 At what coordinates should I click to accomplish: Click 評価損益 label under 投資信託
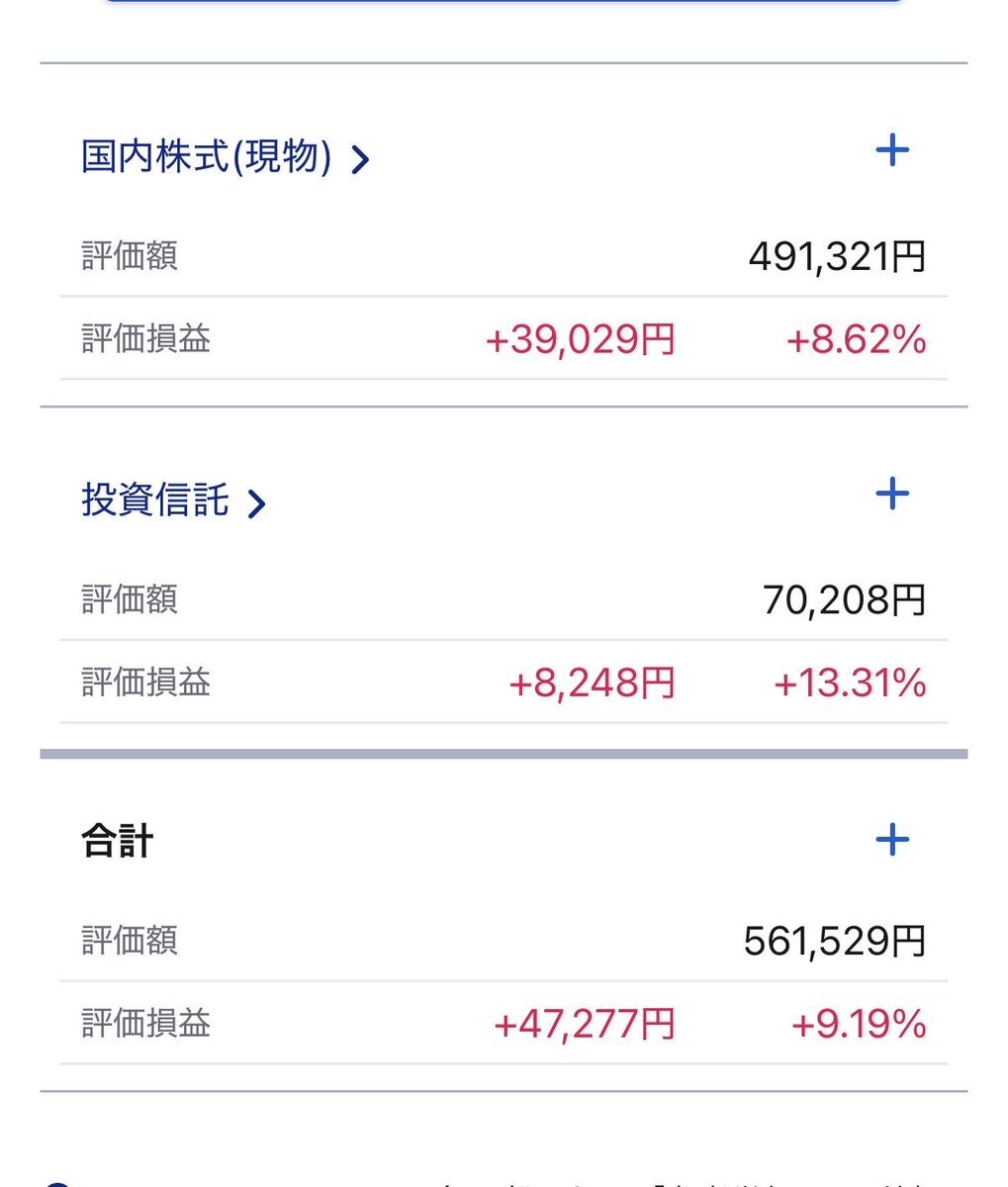[146, 684]
